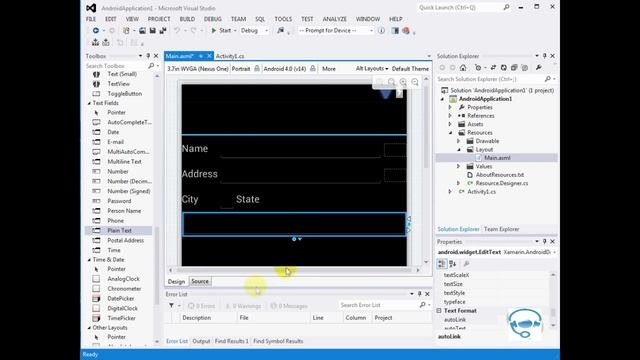The height and width of the screenshot is (360, 640).
Task: Open the BUILD menu
Action: tap(187, 19)
